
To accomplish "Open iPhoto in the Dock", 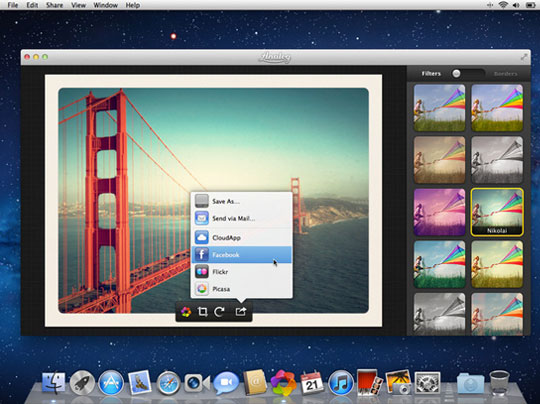I will pos(398,382).
